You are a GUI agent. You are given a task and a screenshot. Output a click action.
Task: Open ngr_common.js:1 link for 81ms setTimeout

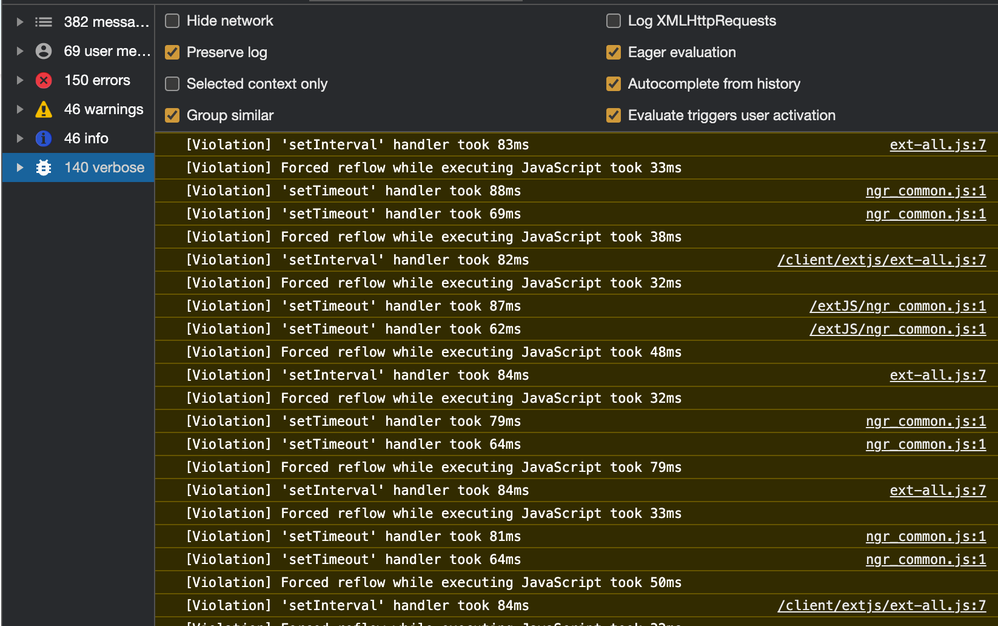[925, 536]
